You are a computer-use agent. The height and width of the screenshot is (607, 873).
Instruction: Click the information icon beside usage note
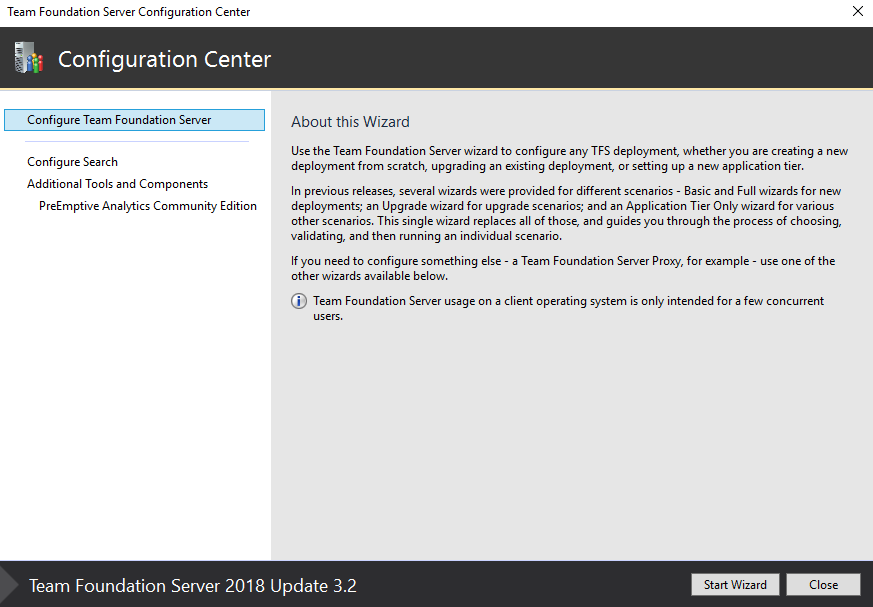[299, 301]
